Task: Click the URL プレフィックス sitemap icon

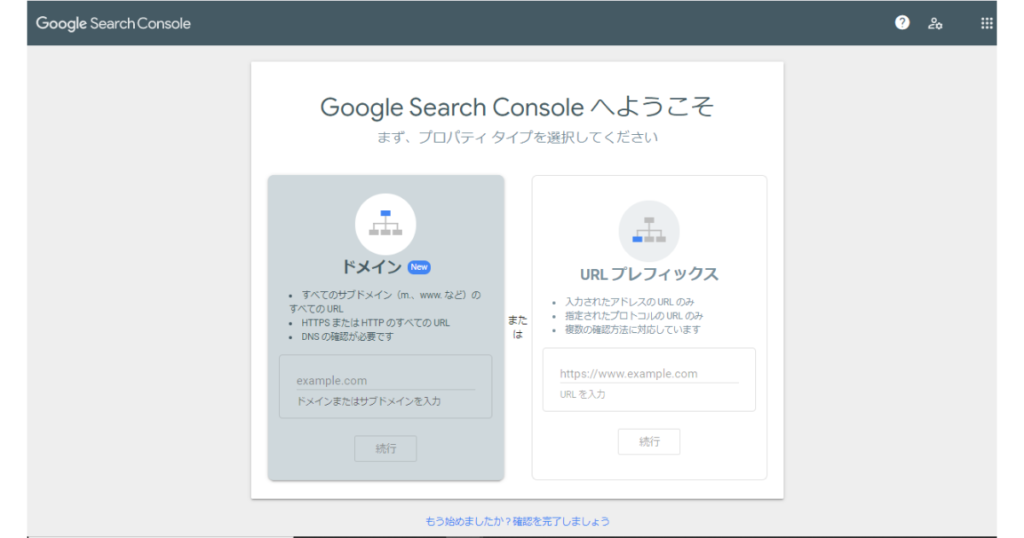Action: pyautogui.click(x=648, y=230)
